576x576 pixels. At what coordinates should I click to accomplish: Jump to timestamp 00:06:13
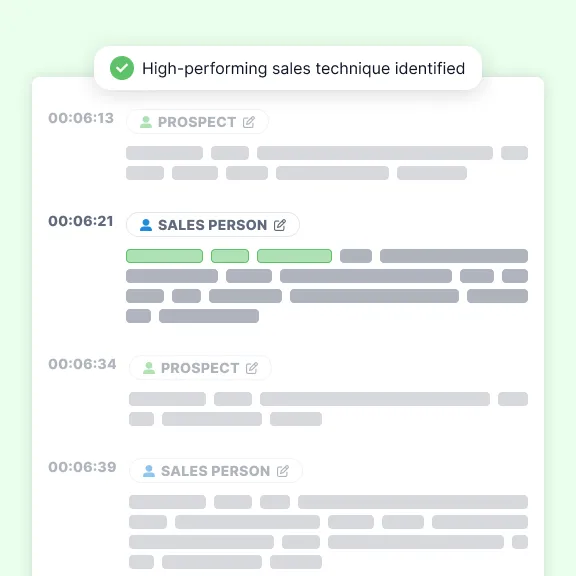(81, 118)
